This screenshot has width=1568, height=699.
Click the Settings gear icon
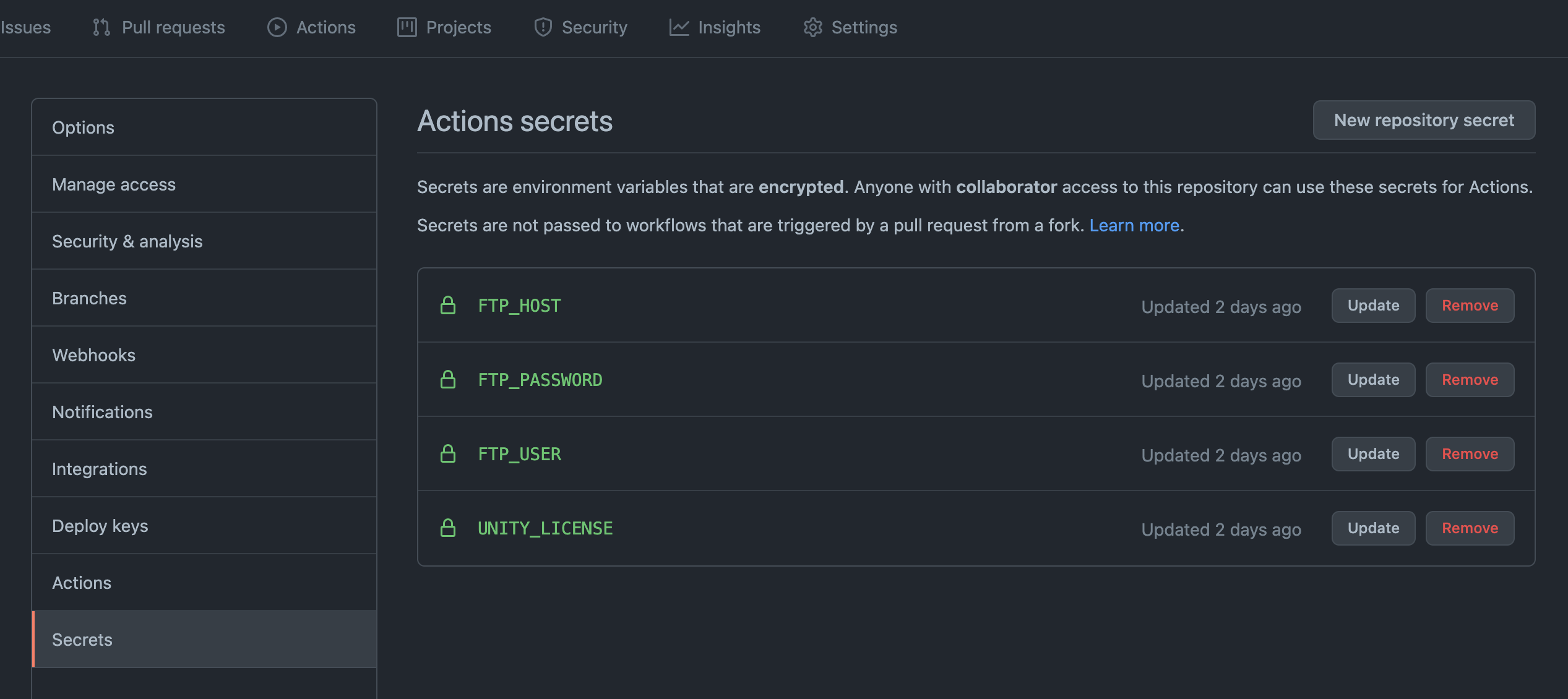(812, 27)
